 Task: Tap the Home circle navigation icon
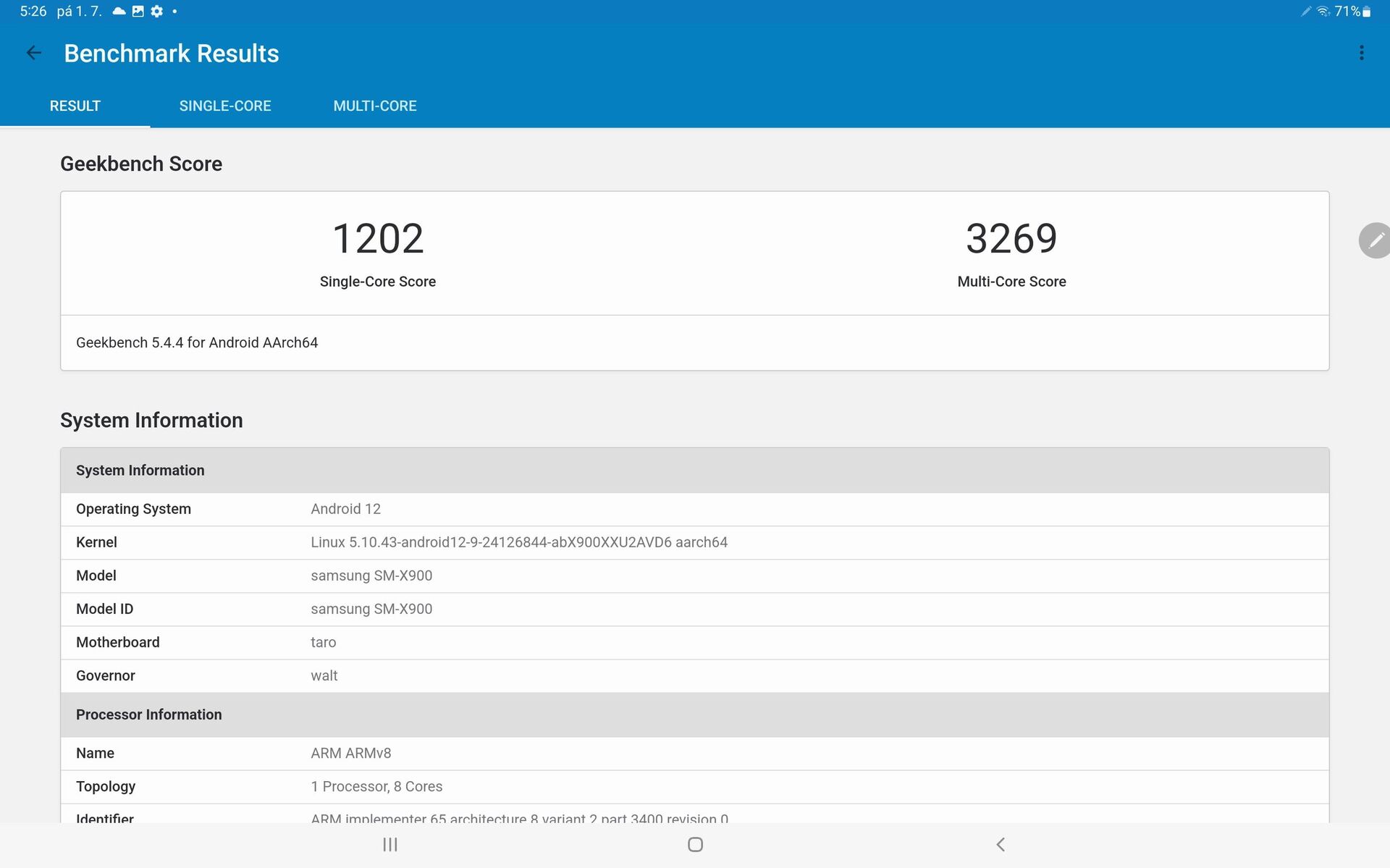pos(694,843)
